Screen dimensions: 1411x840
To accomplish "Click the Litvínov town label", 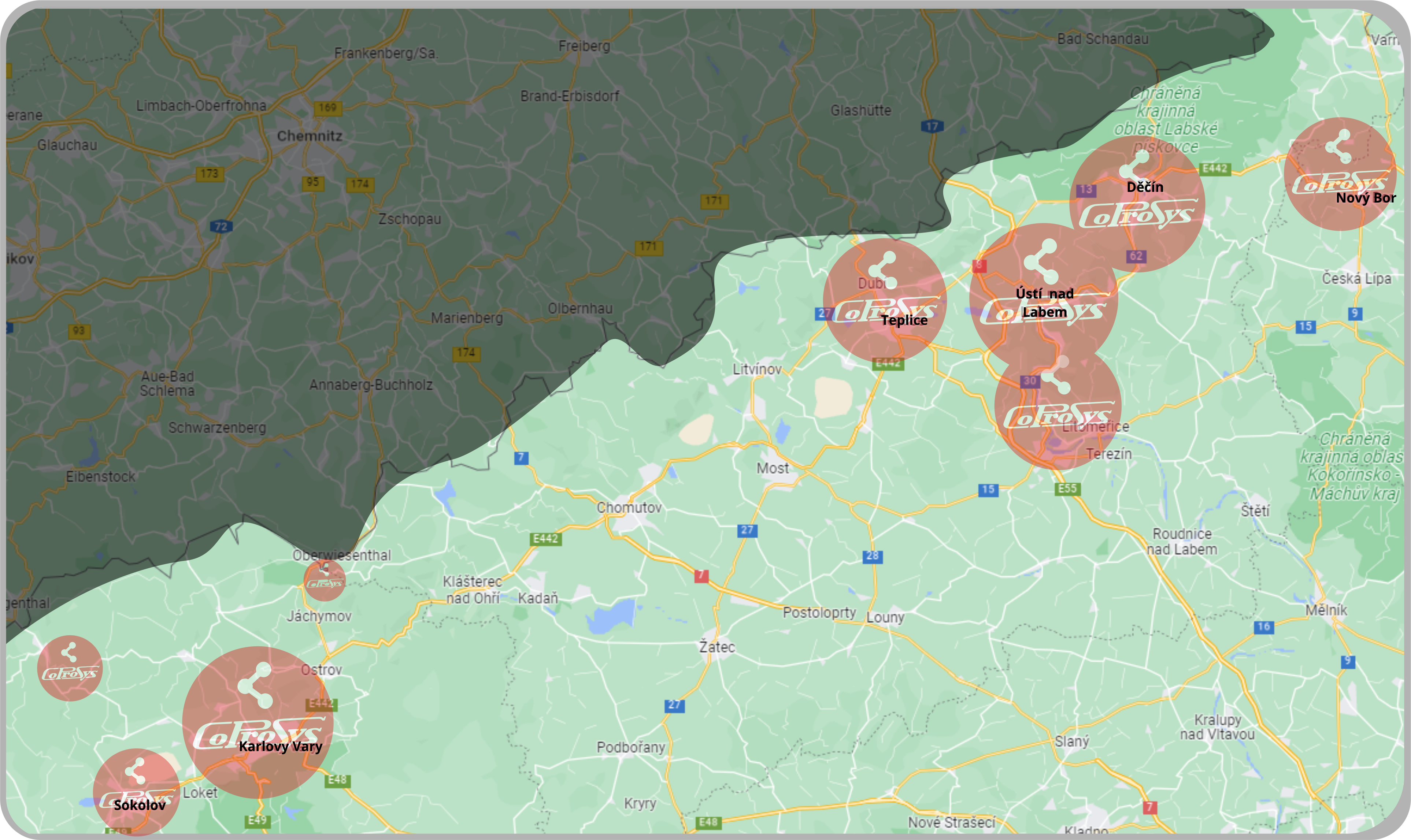I will tap(757, 369).
